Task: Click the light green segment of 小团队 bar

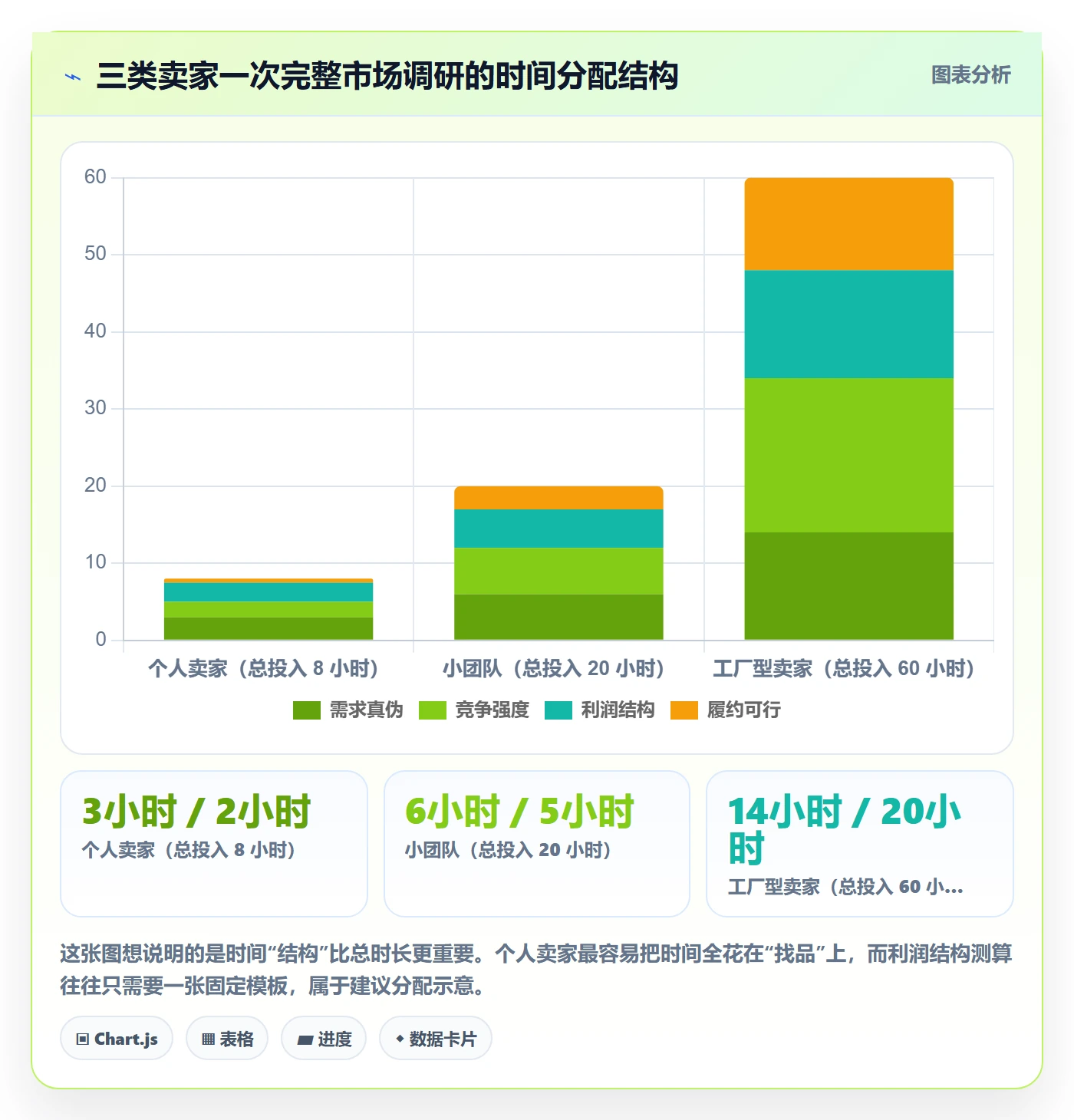Action: pos(558,571)
